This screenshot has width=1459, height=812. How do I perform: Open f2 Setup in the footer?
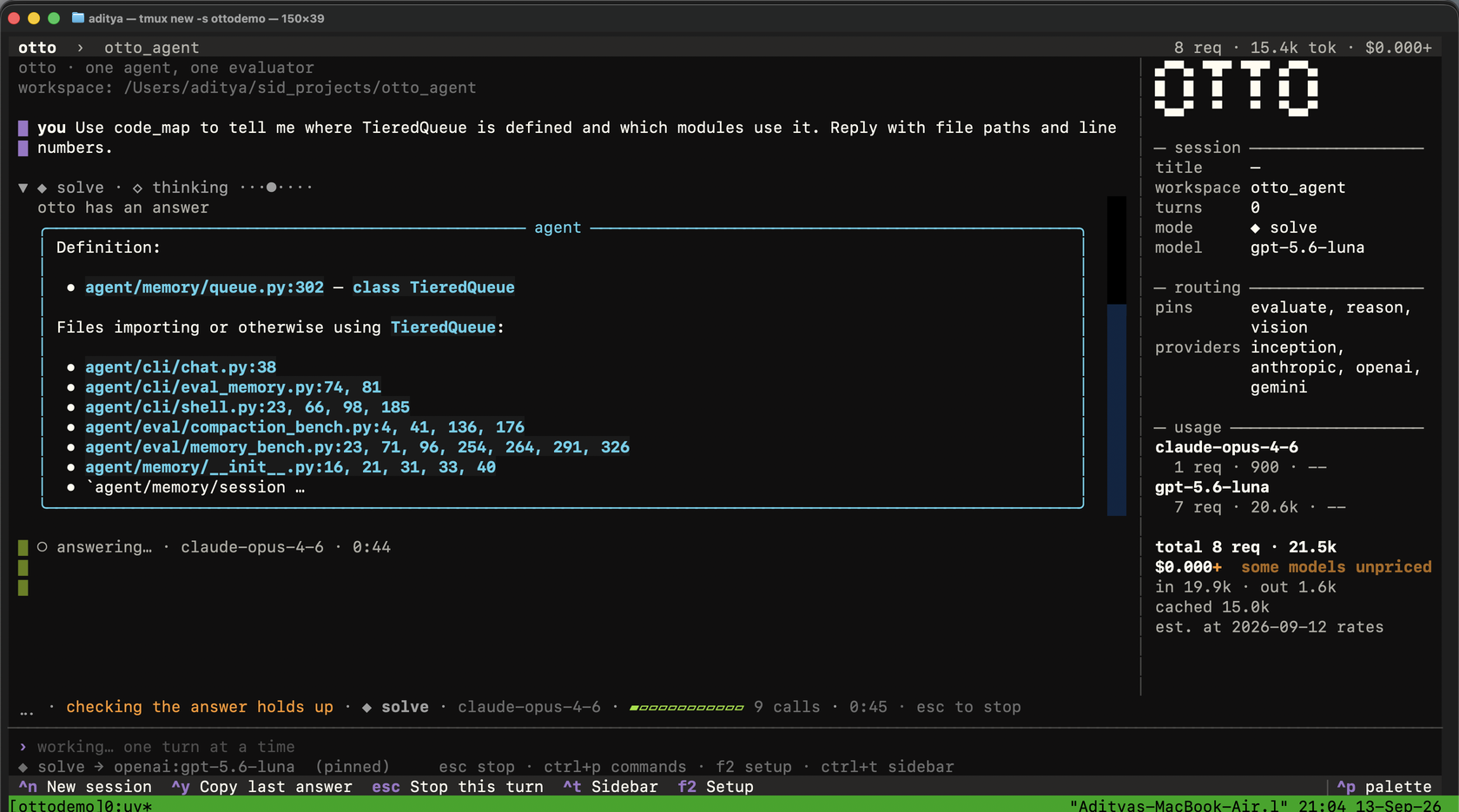(x=716, y=787)
